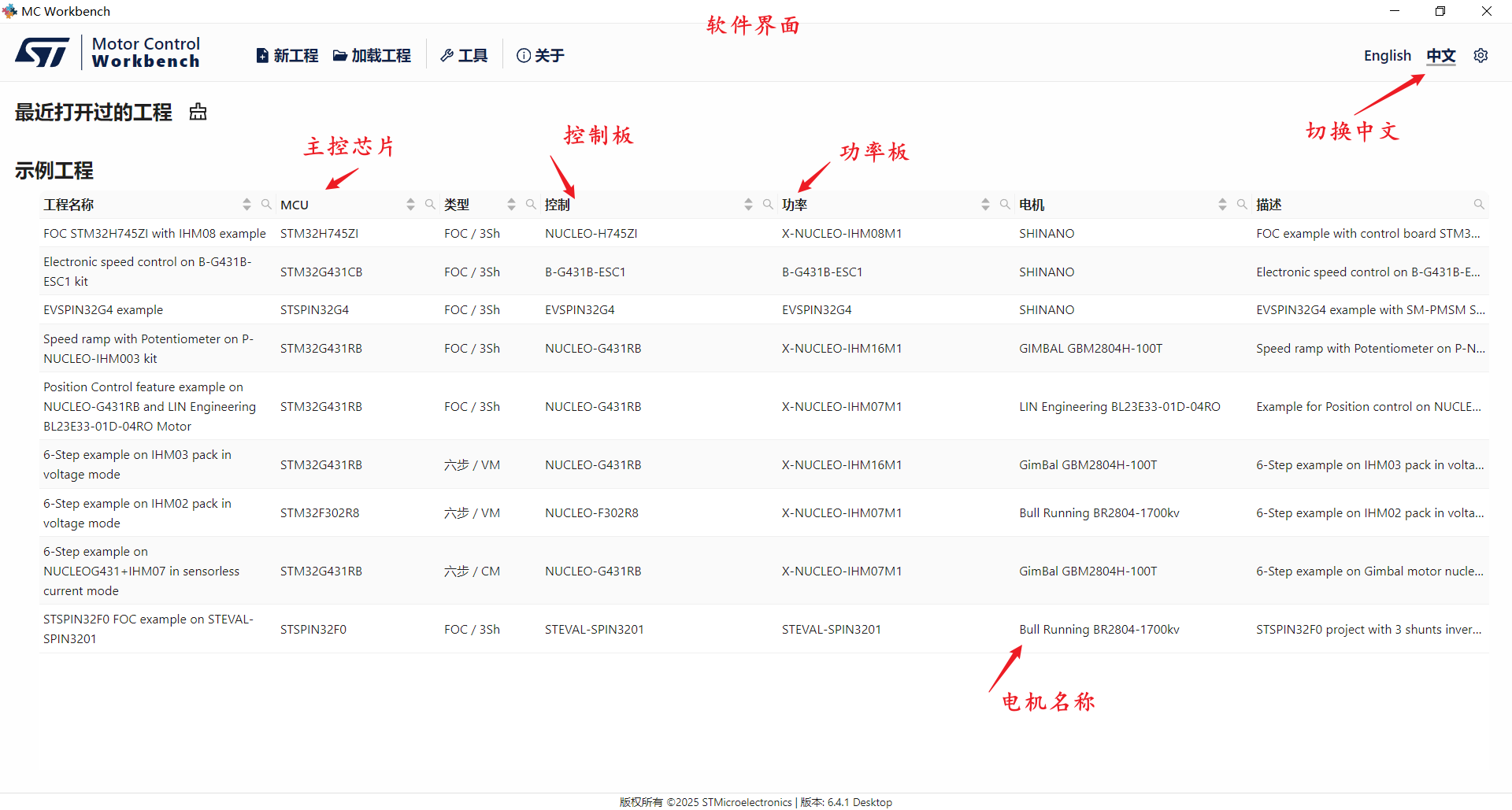Open the 工具 menu
The image size is (1512, 810).
(464, 56)
